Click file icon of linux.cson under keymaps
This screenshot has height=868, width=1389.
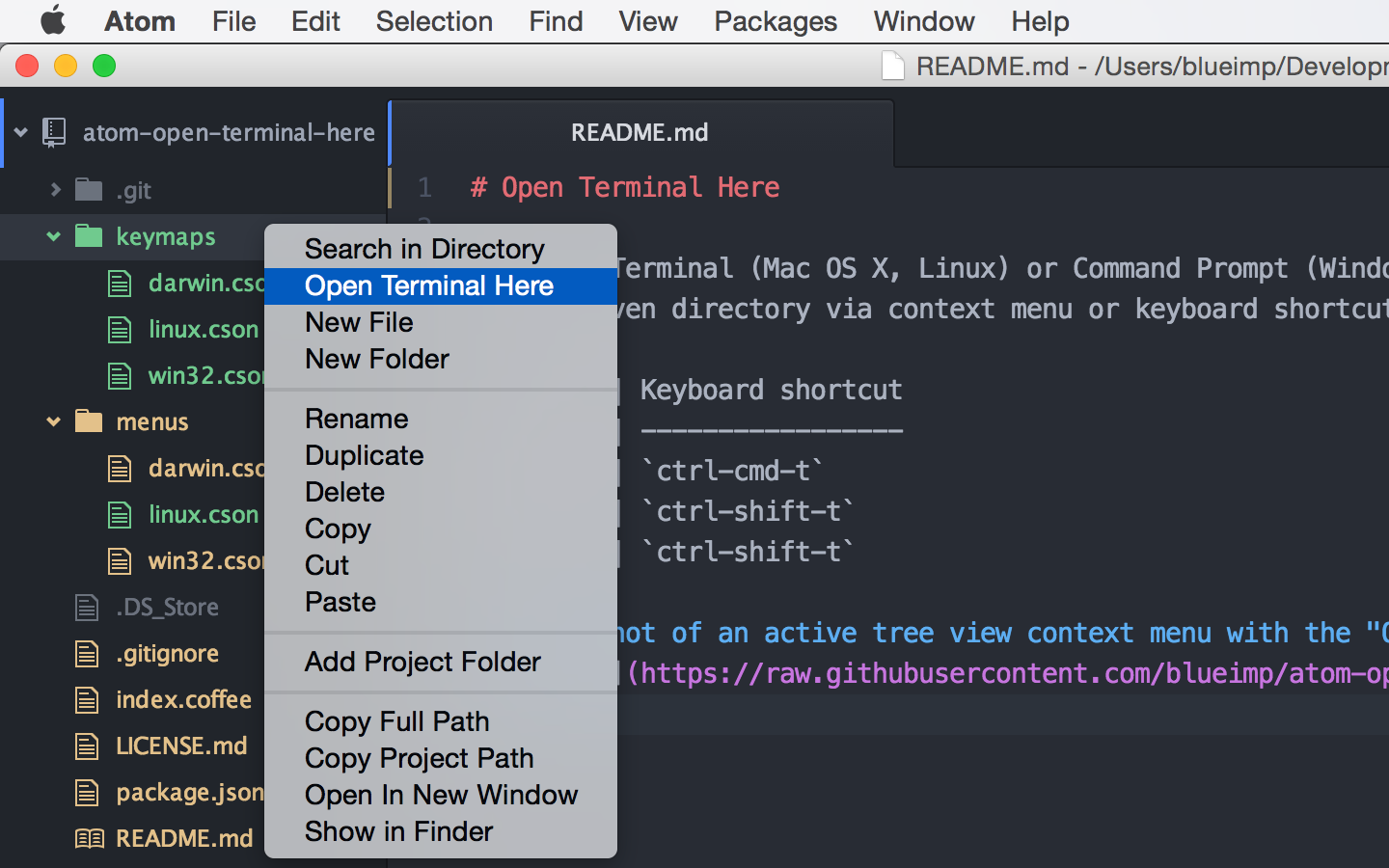point(120,329)
